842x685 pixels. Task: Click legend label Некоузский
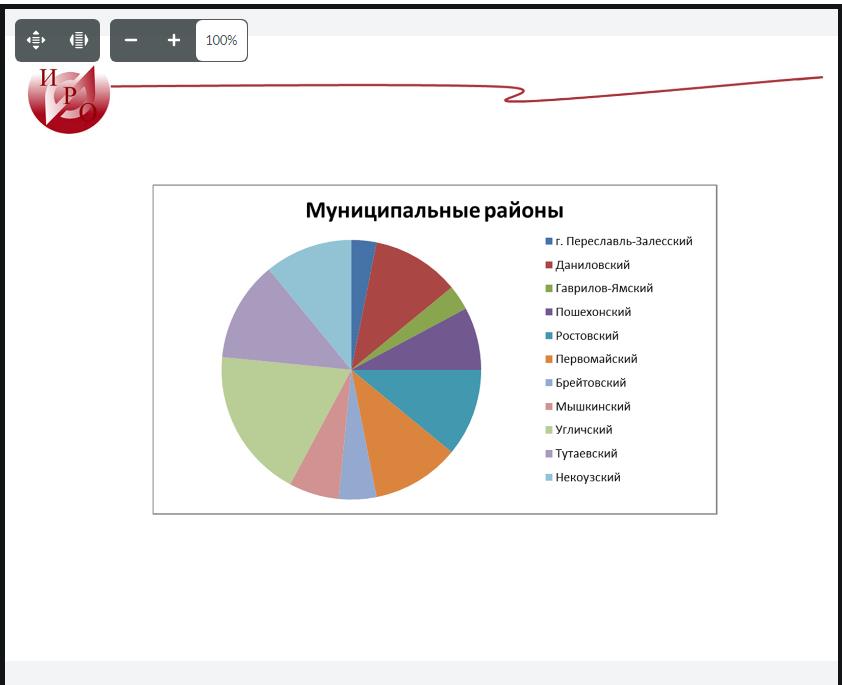(x=588, y=477)
